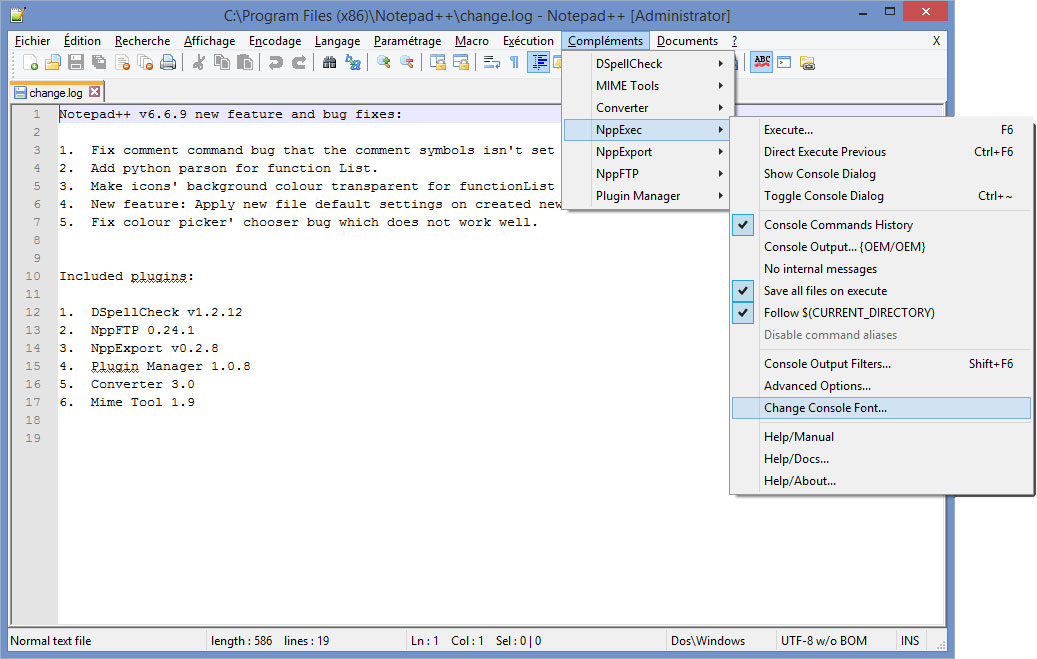Toggle the Word wrap toolbar icon
1037x659 pixels.
(x=491, y=63)
